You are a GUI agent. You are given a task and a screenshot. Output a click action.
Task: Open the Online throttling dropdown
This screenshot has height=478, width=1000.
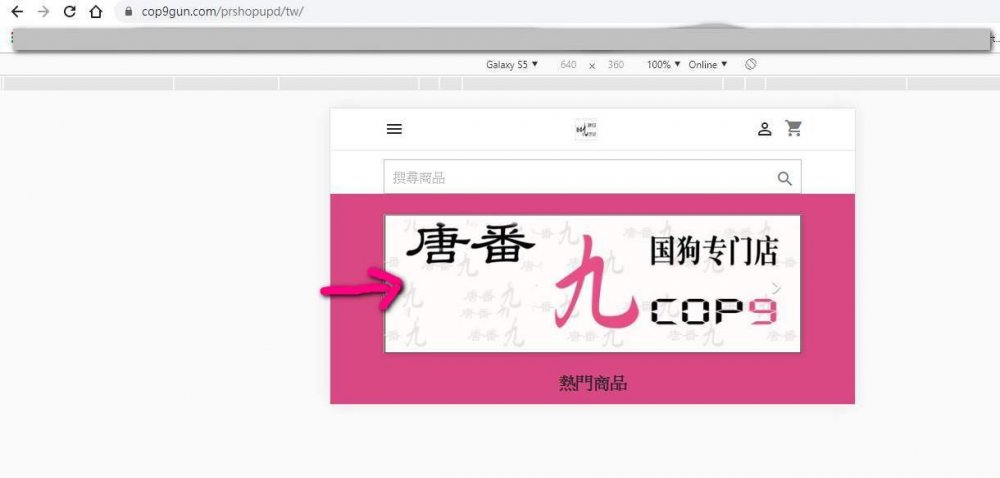[x=708, y=64]
